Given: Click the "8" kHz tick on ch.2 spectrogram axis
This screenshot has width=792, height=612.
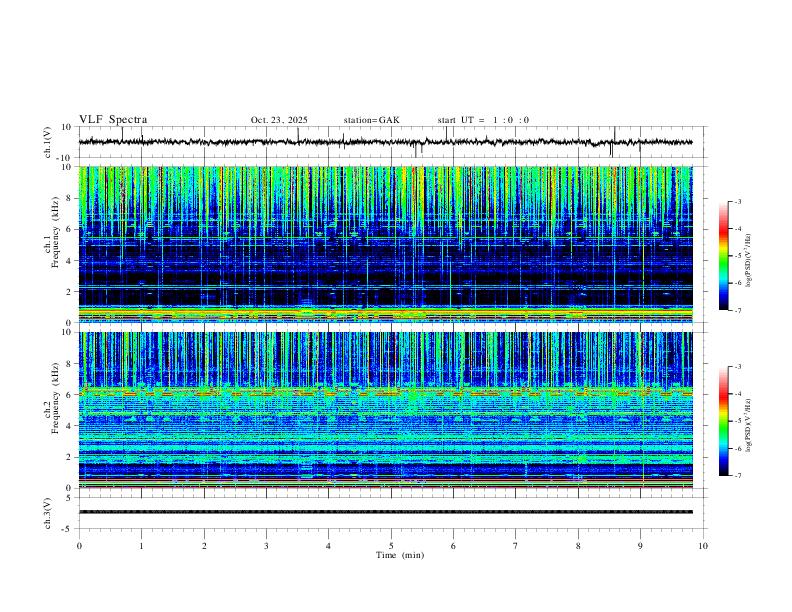Looking at the screenshot, I should click(70, 364).
